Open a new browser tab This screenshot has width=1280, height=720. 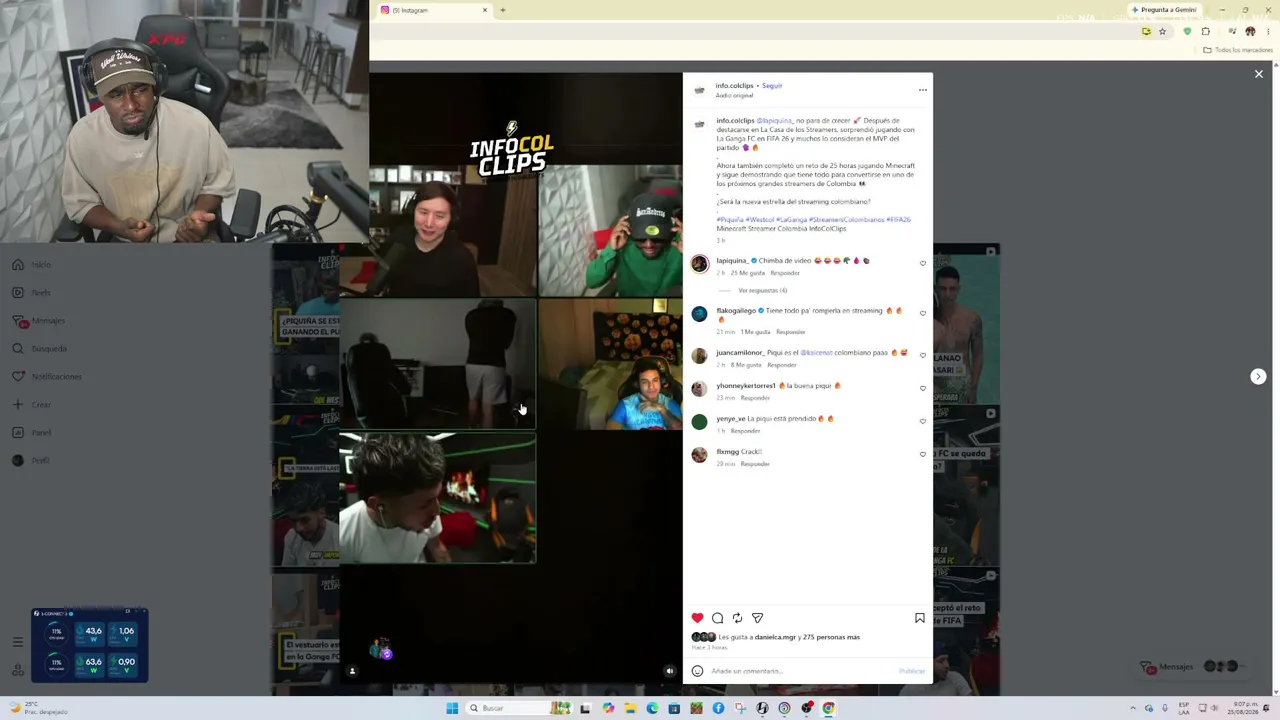point(503,10)
